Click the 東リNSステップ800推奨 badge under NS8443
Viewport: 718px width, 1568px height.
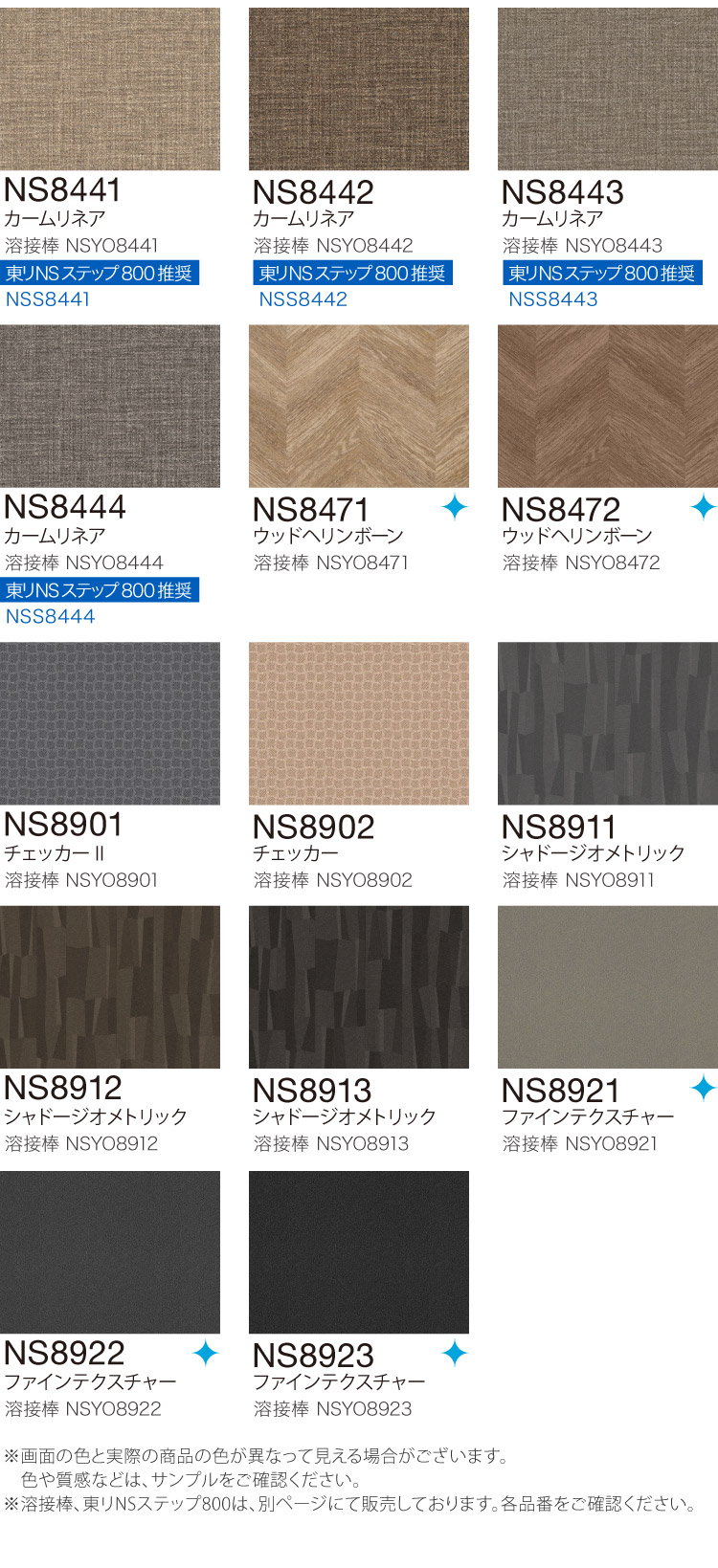602,274
